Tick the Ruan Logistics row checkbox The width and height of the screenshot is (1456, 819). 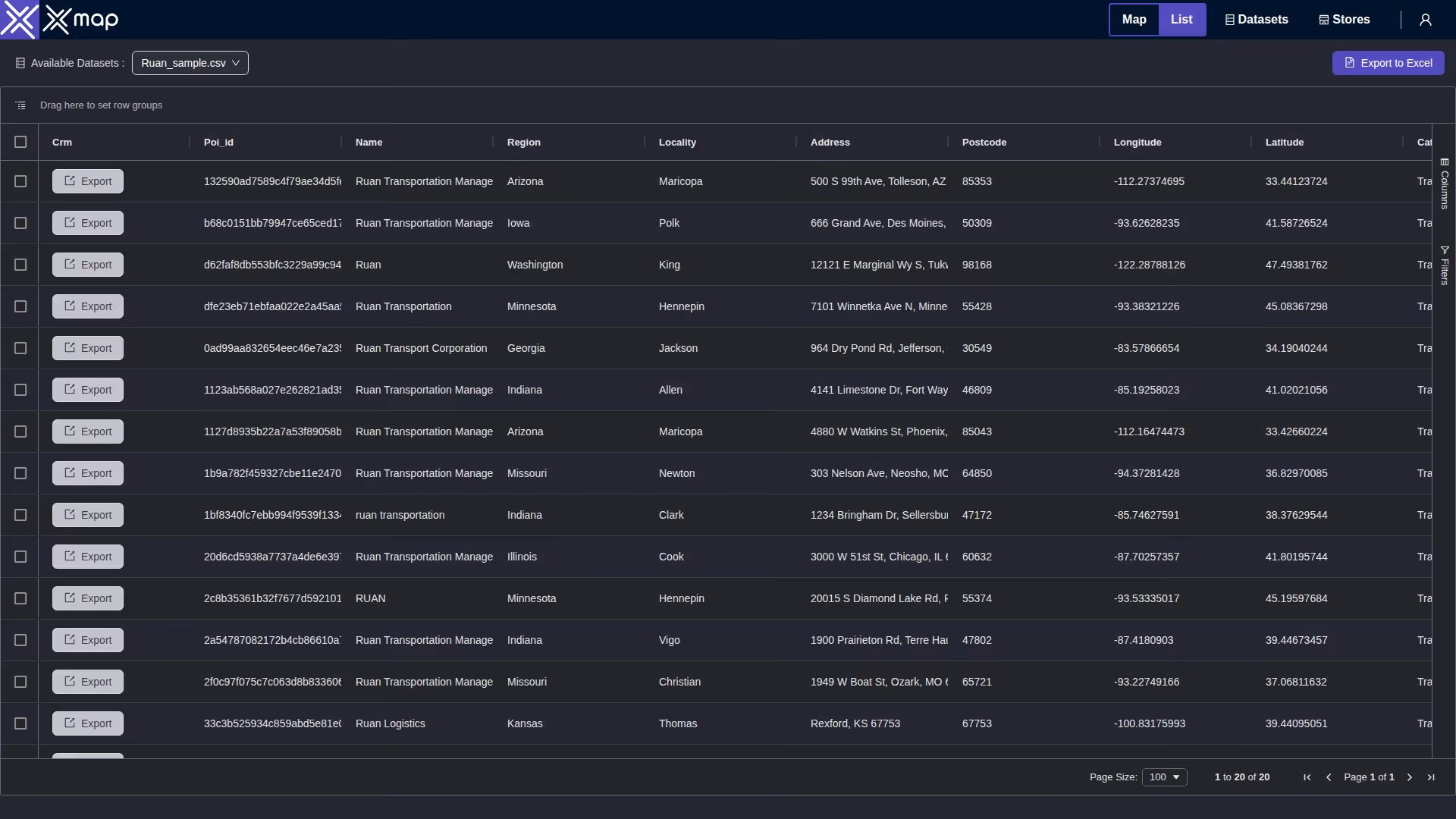click(x=20, y=723)
